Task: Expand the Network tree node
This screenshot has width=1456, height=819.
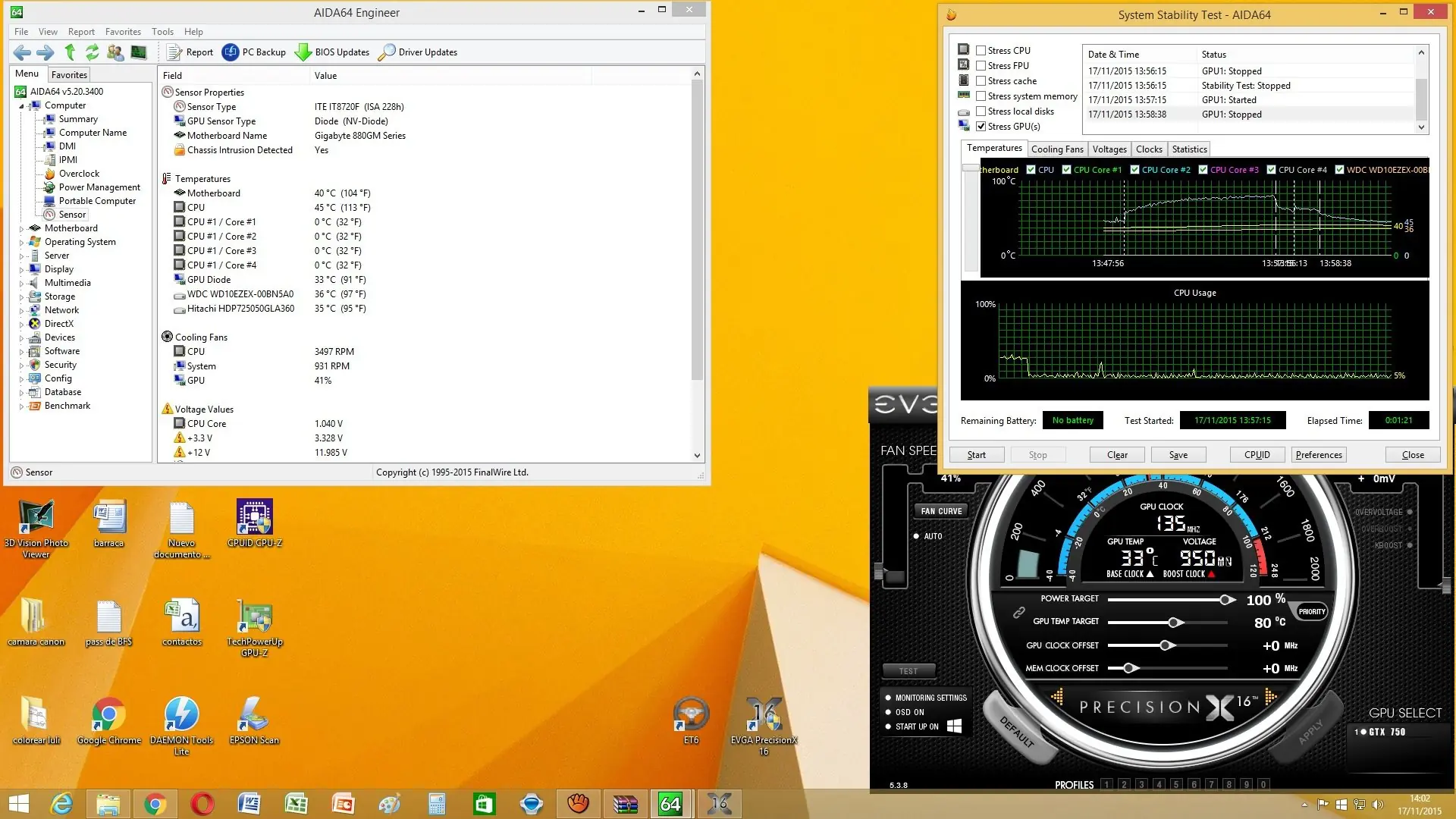Action: click(21, 310)
